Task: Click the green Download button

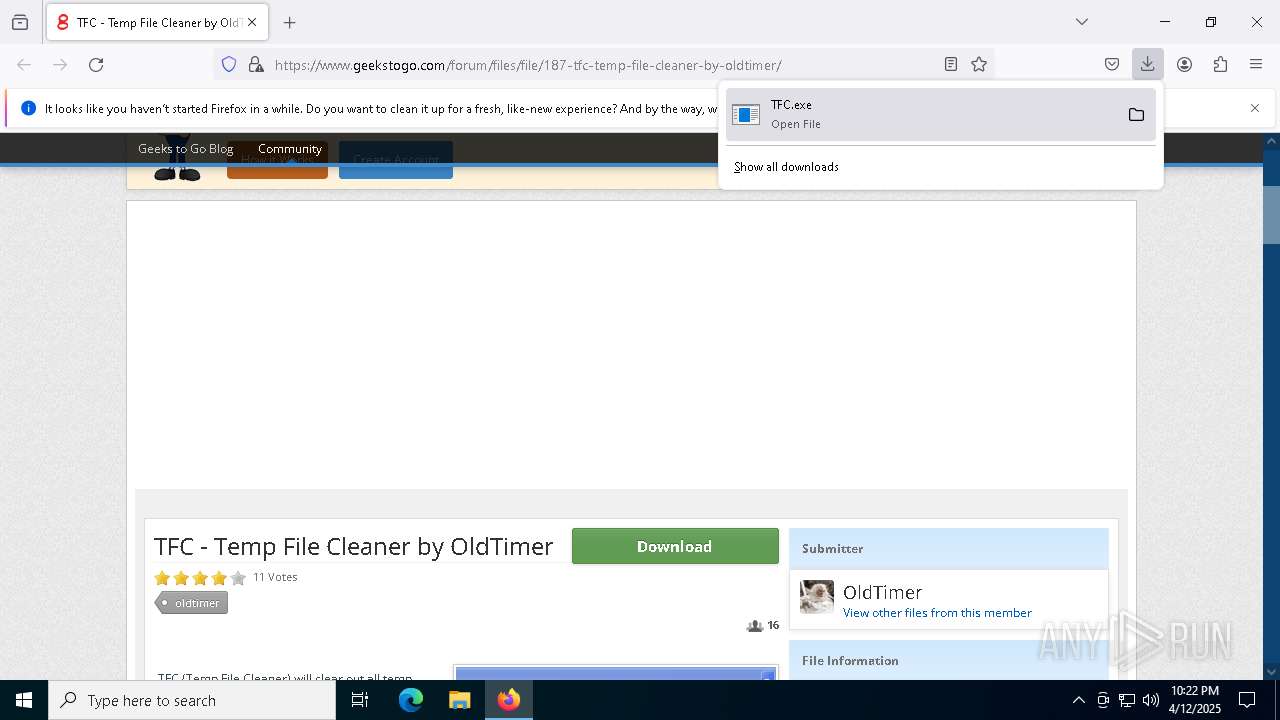Action: [675, 546]
